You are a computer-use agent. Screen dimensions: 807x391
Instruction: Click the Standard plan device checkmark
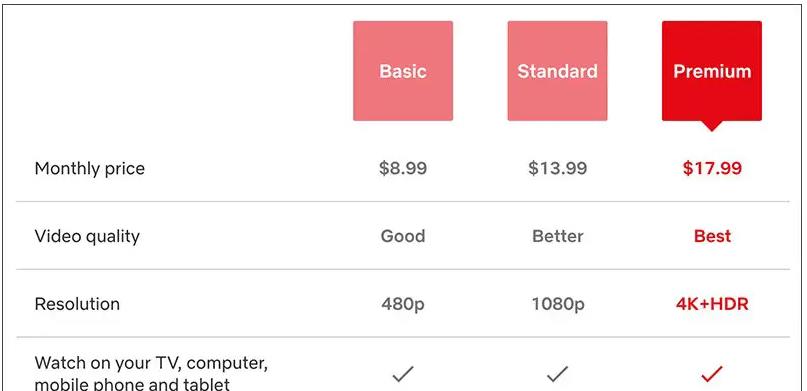tap(557, 374)
